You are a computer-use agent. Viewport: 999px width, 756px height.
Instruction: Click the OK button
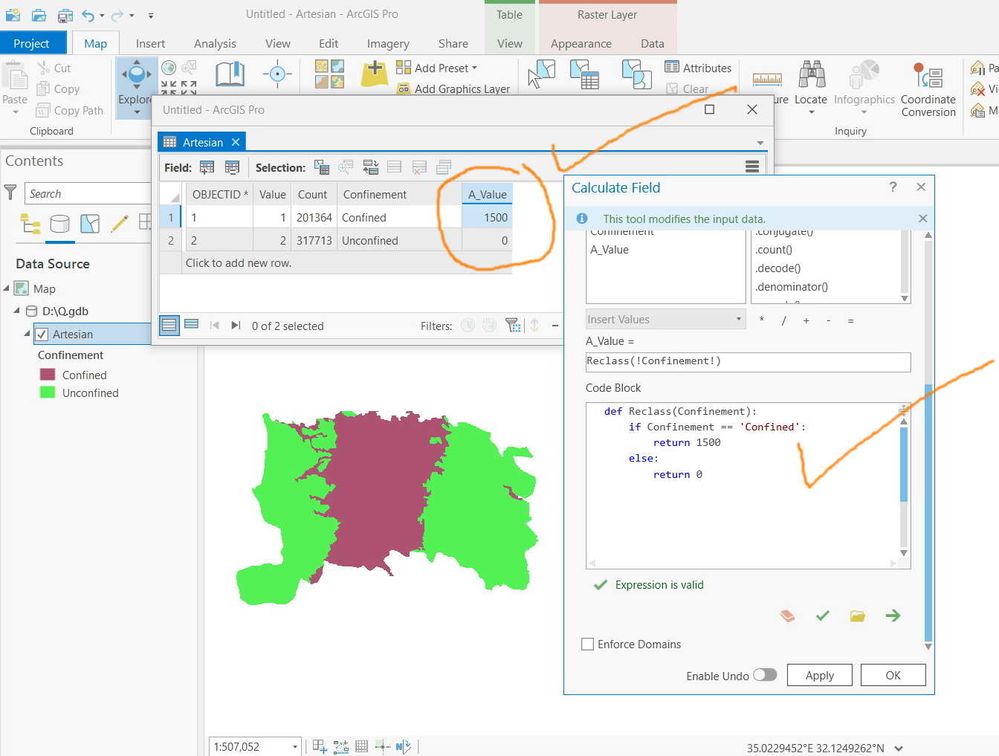pos(893,675)
